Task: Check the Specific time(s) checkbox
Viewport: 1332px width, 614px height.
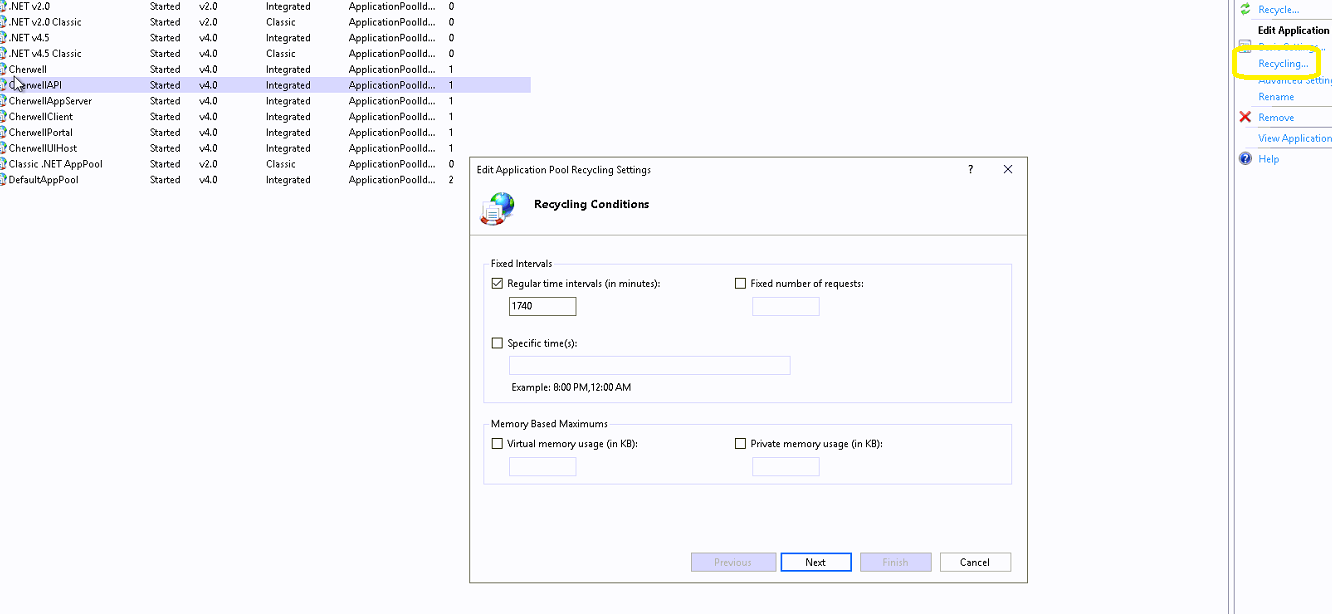Action: coord(497,343)
